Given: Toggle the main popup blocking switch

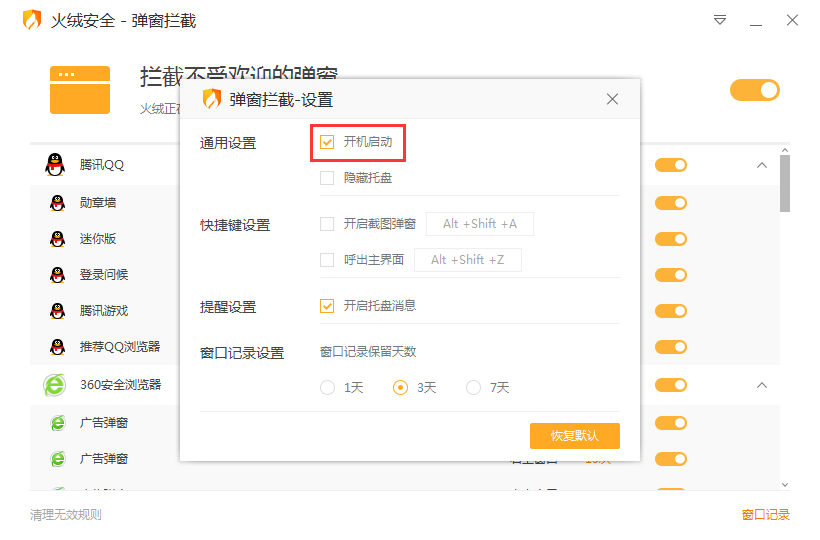Looking at the screenshot, I should pyautogui.click(x=754, y=90).
